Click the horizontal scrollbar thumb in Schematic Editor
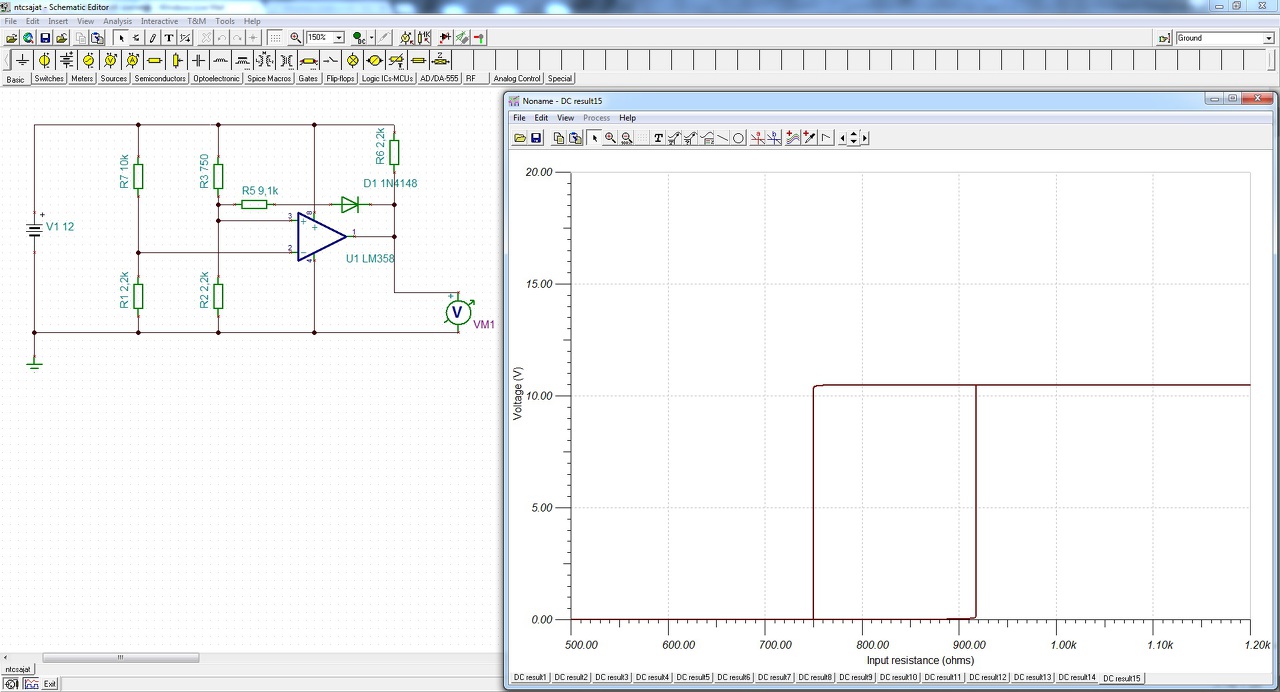This screenshot has height=692, width=1280. [120, 657]
